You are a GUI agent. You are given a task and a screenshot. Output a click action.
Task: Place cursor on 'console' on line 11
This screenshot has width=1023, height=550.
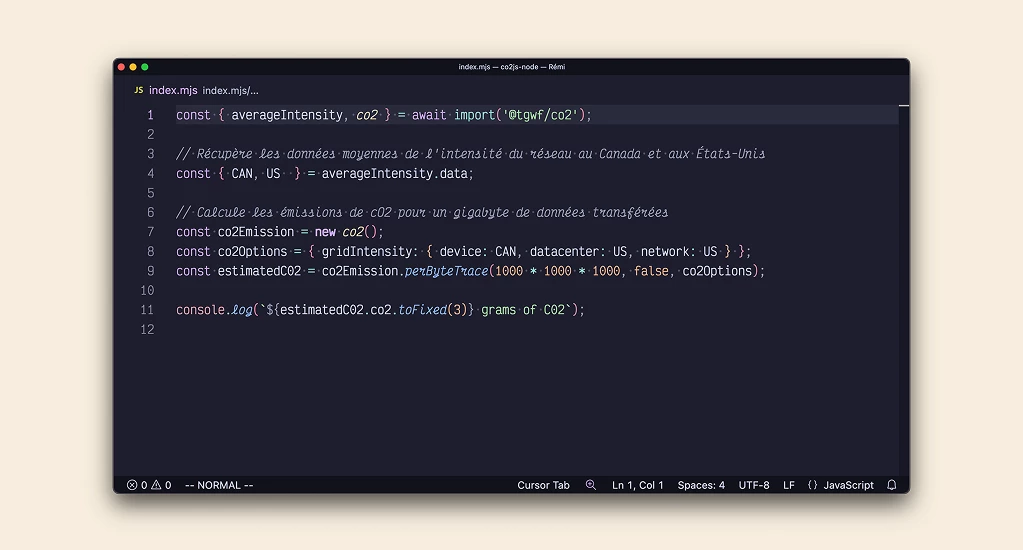click(200, 311)
